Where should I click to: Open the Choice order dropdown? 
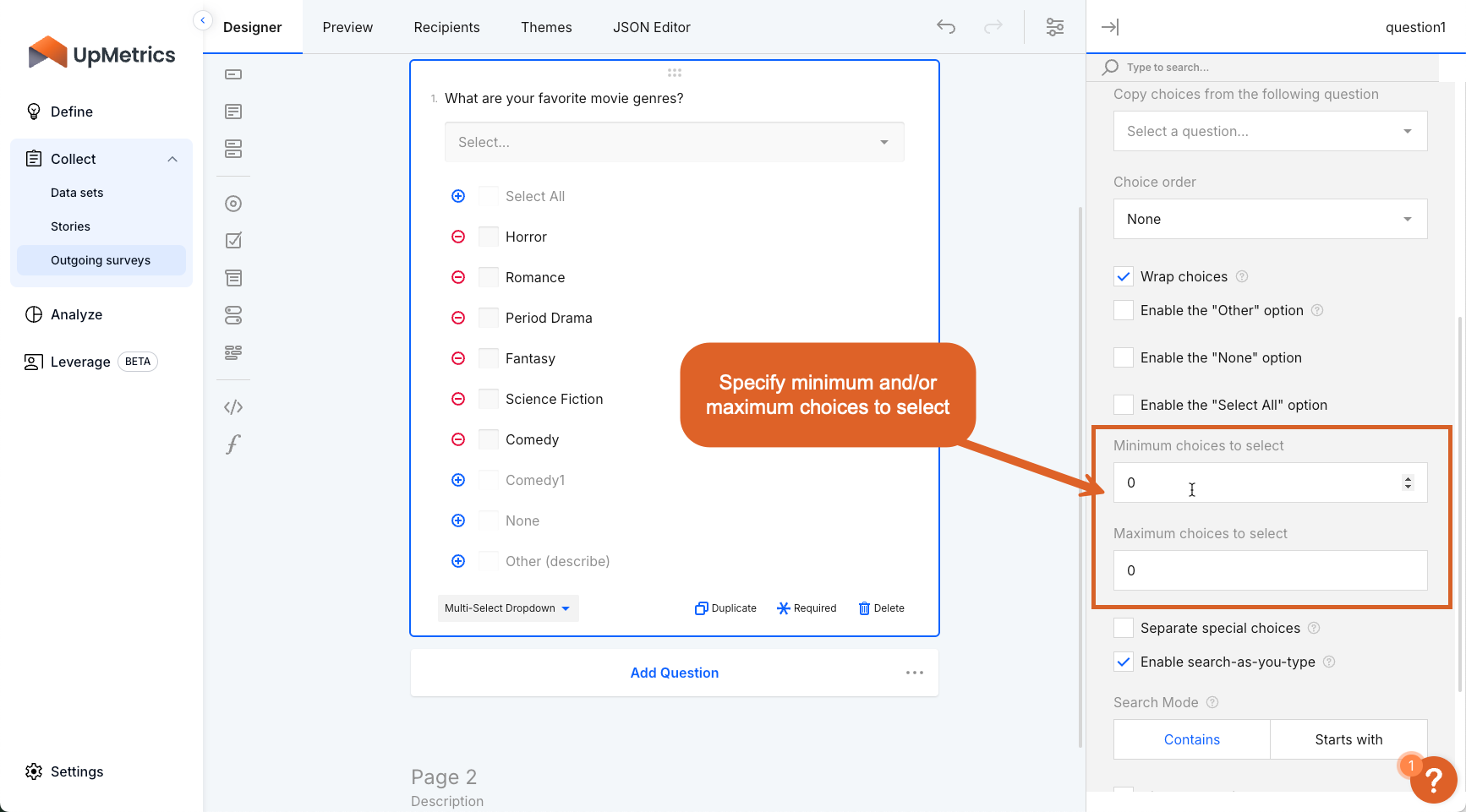coord(1270,219)
